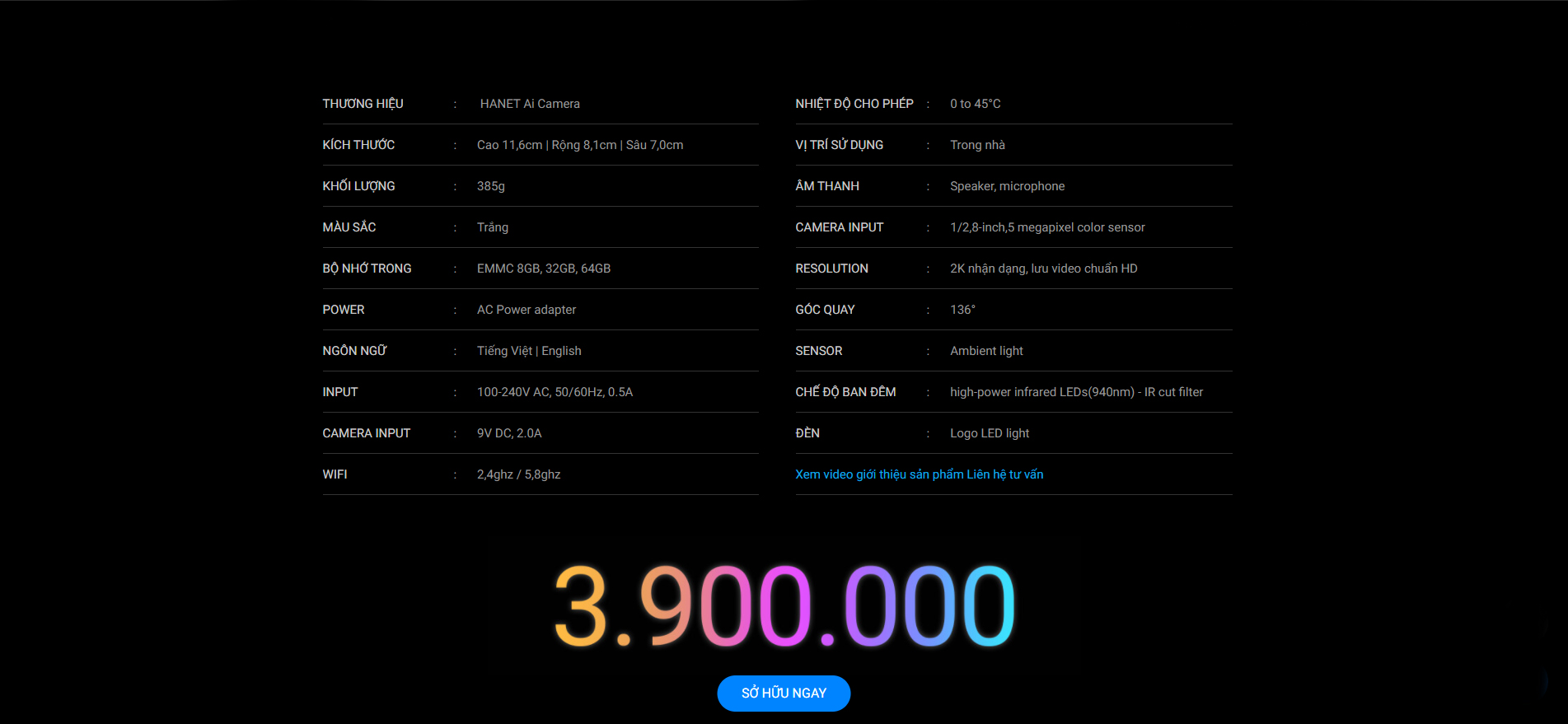Select the HANET Ai Camera brand value
This screenshot has width=1568, height=724.
pyautogui.click(x=530, y=104)
